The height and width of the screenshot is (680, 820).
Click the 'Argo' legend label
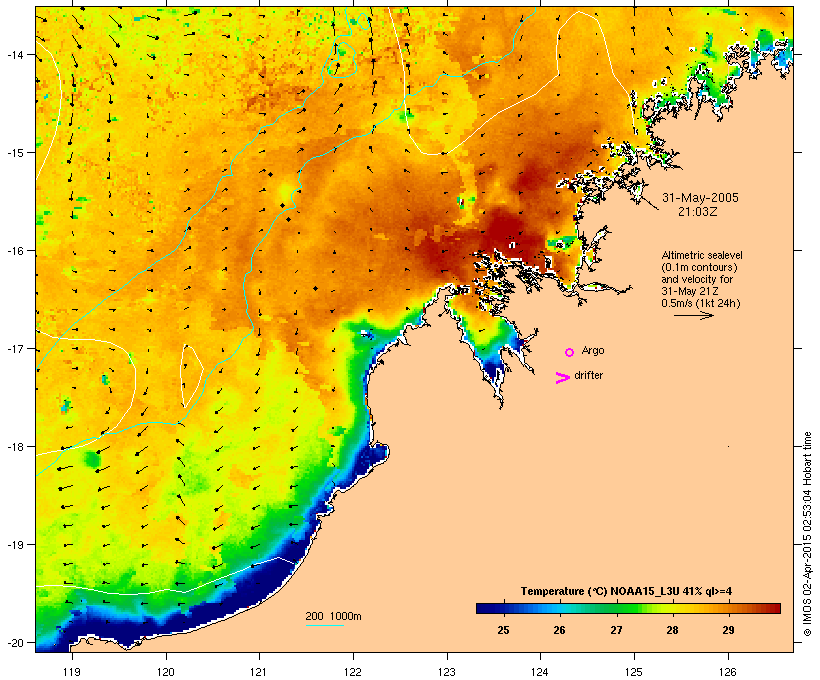[x=593, y=350]
